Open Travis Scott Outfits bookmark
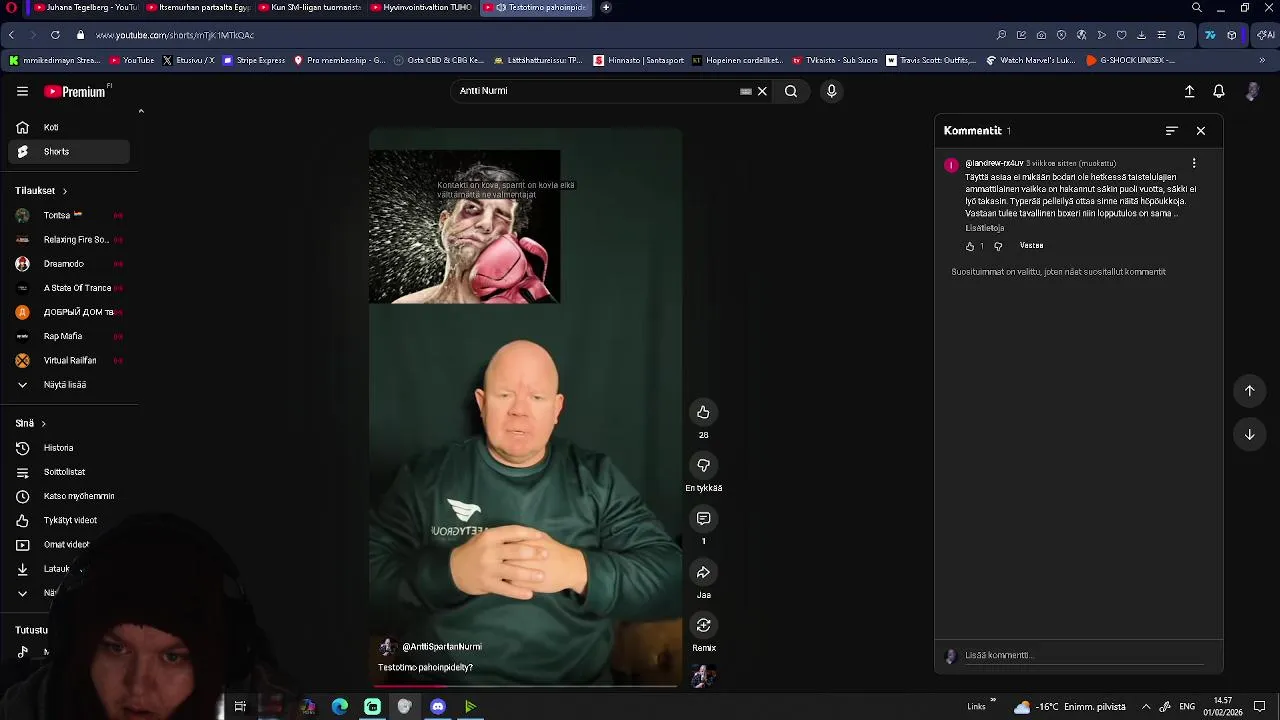Screen dimensions: 1280x720 point(931,60)
